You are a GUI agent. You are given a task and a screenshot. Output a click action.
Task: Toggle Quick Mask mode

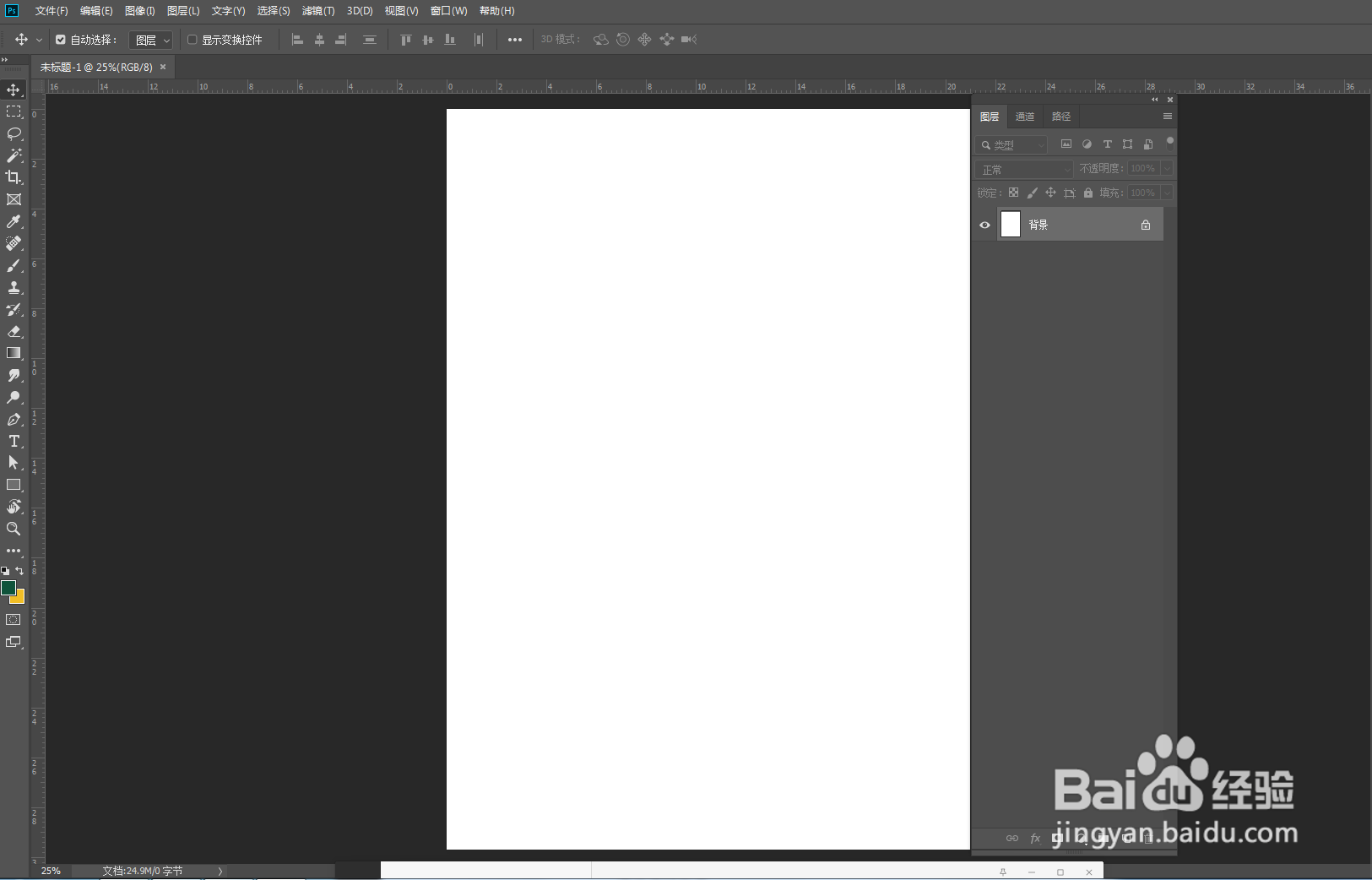(14, 620)
